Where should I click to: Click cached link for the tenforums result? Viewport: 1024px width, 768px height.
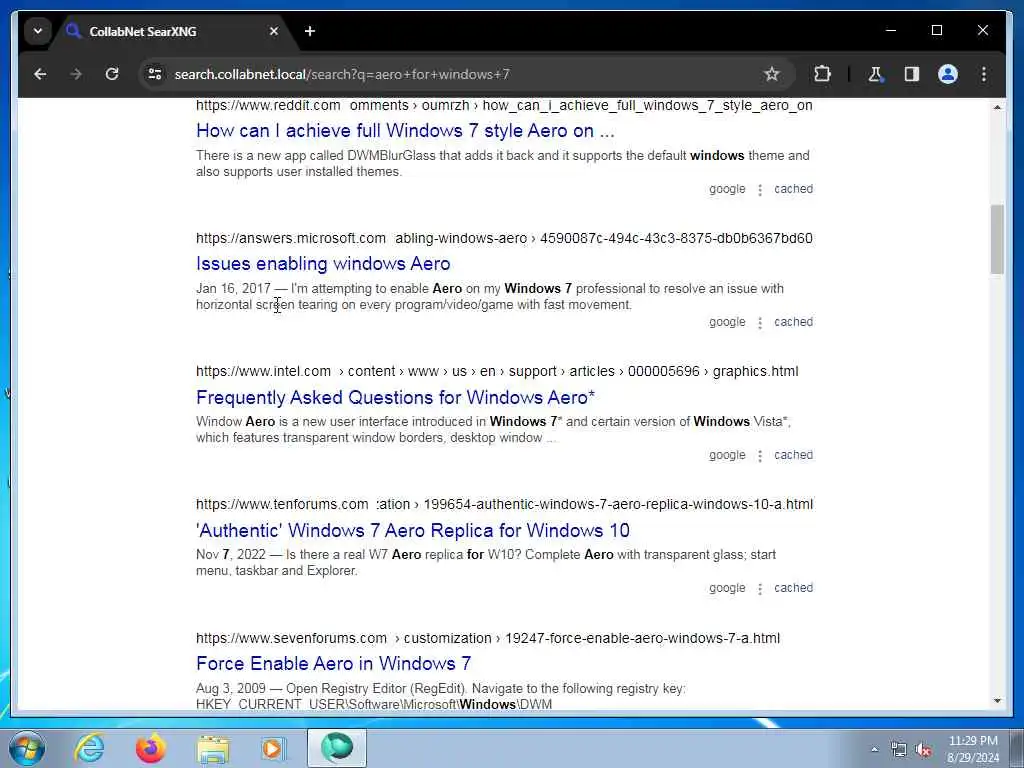tap(793, 588)
